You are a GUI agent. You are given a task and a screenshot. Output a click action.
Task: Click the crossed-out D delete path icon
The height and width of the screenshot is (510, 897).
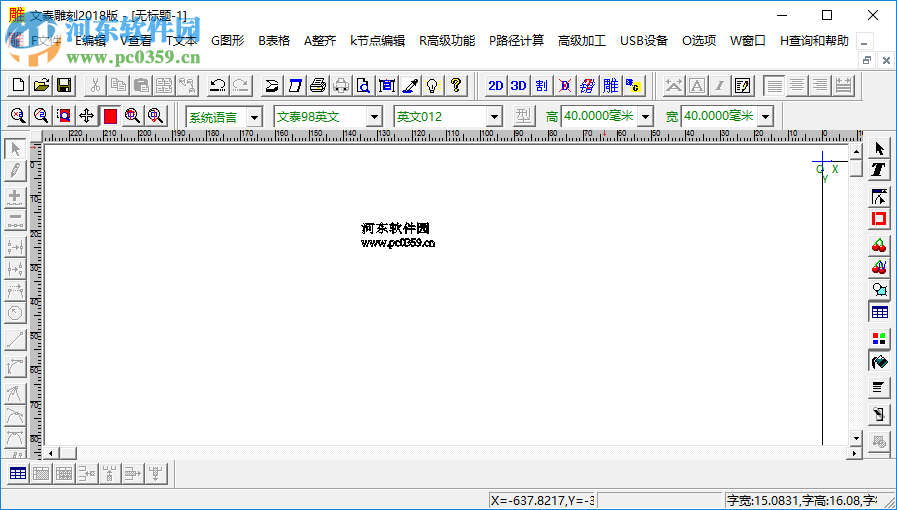click(565, 86)
